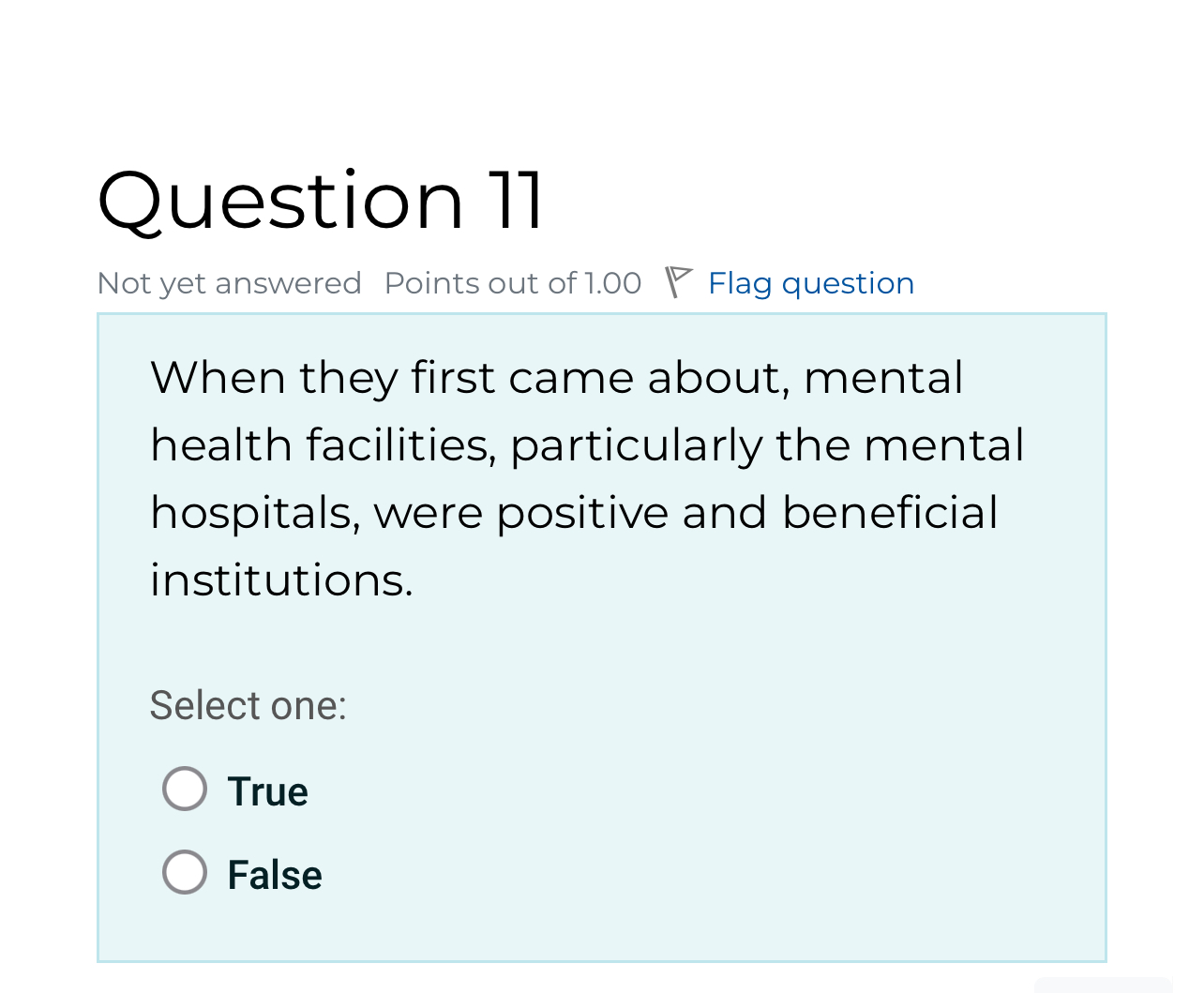Click the Points out of 1.00 label
This screenshot has width=1204, height=993.
(x=512, y=282)
